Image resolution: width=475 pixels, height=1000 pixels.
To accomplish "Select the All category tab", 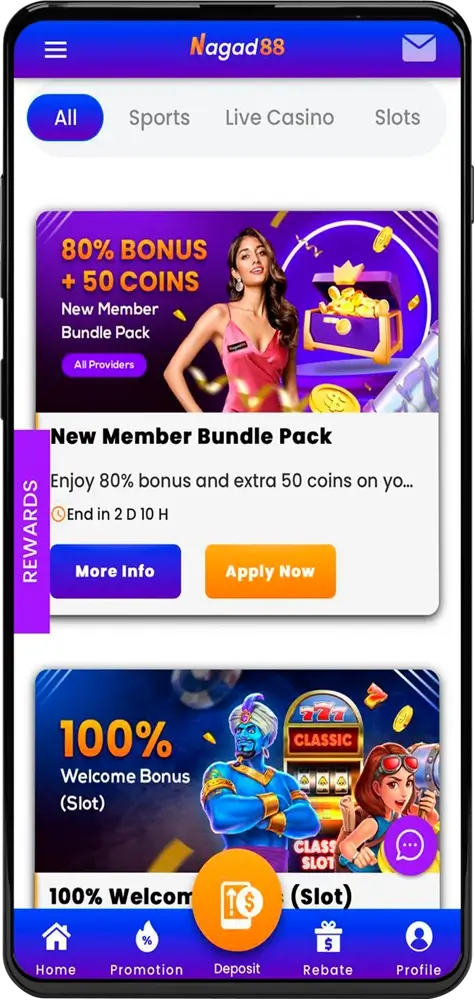I will tap(65, 117).
